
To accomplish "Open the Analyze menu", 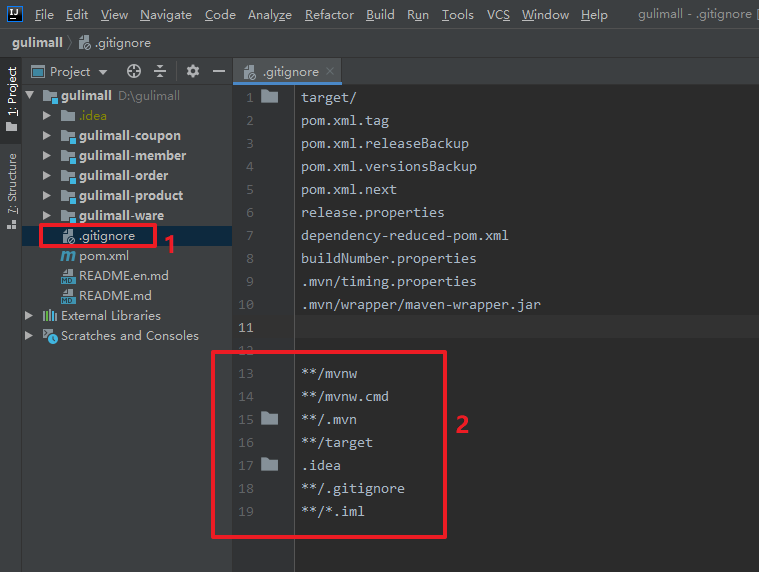I will (270, 15).
